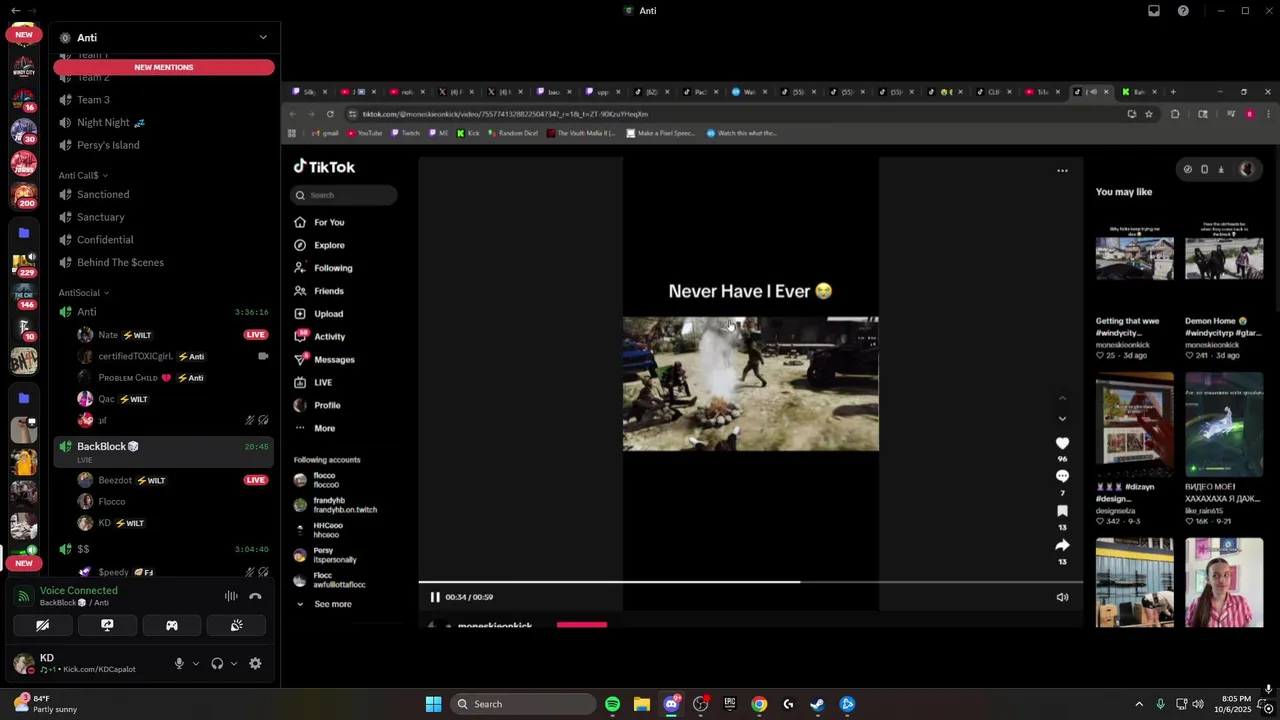
Task: Open the video comments bubble
Action: tap(1062, 477)
